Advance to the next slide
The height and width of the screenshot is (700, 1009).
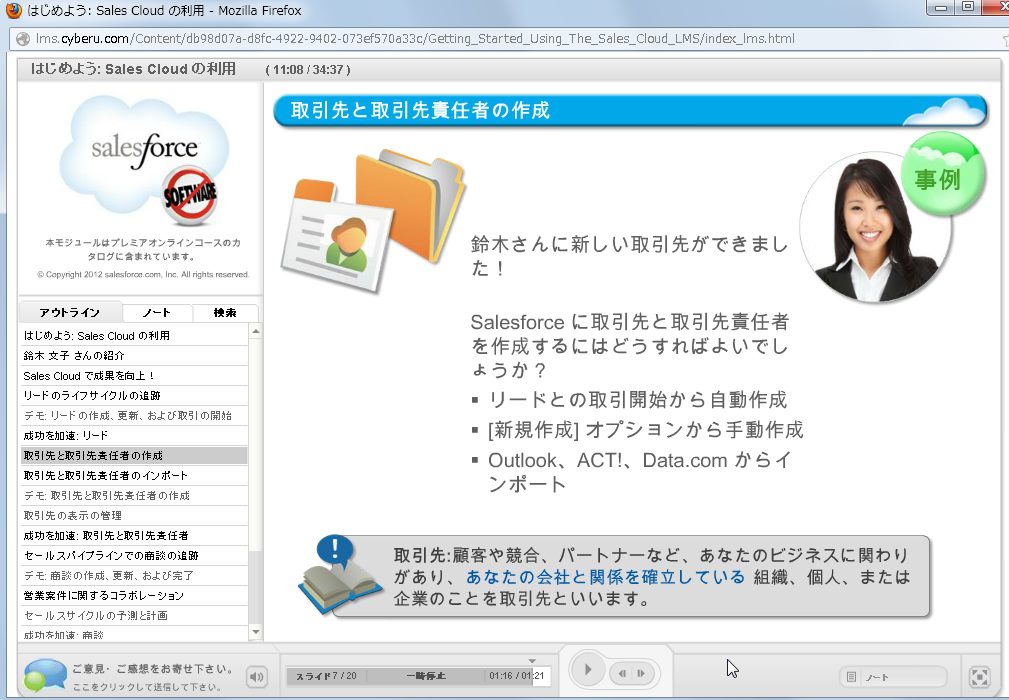tap(642, 674)
